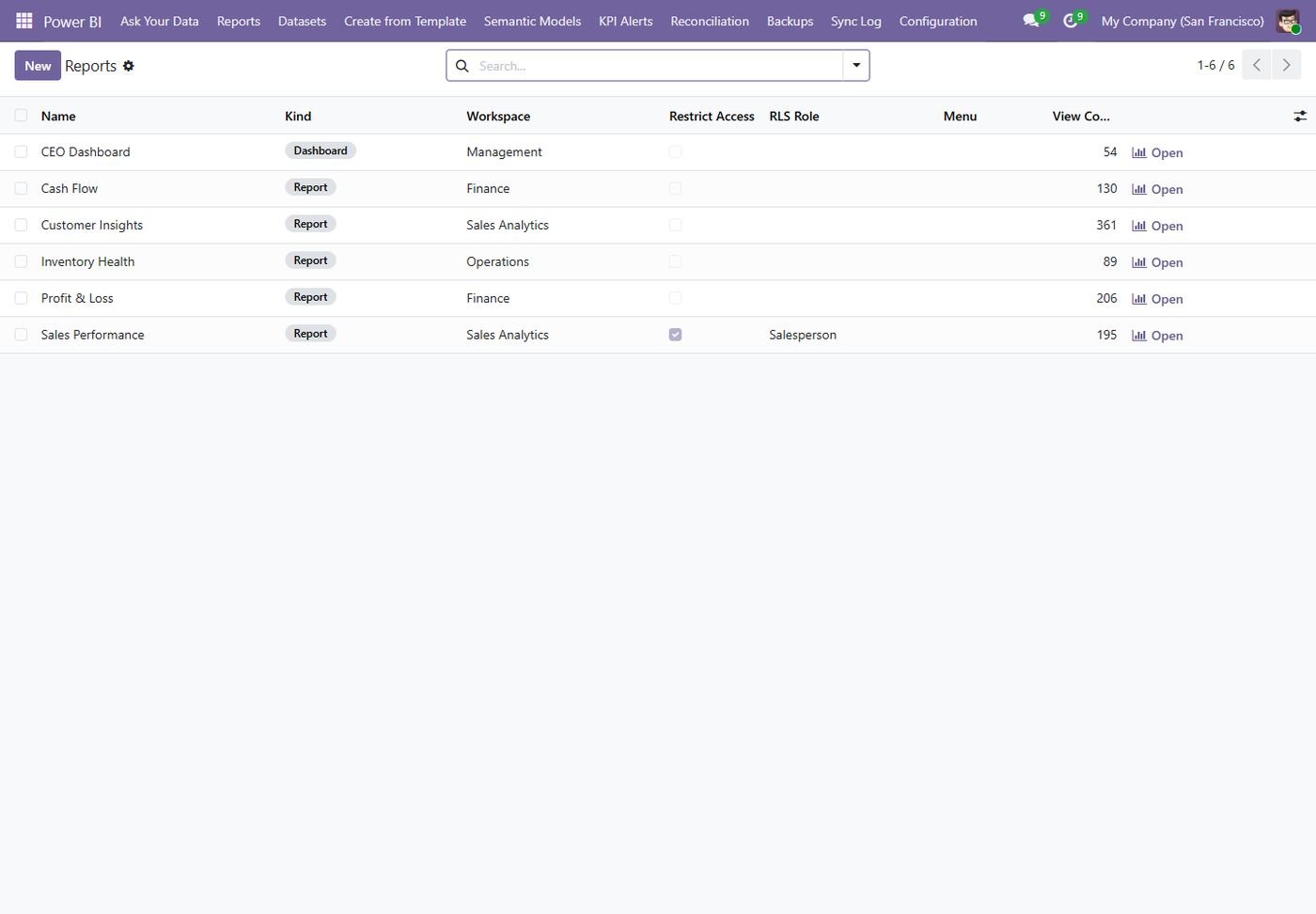The width and height of the screenshot is (1316, 914).
Task: Click Open for Sales Performance
Action: [1157, 336]
